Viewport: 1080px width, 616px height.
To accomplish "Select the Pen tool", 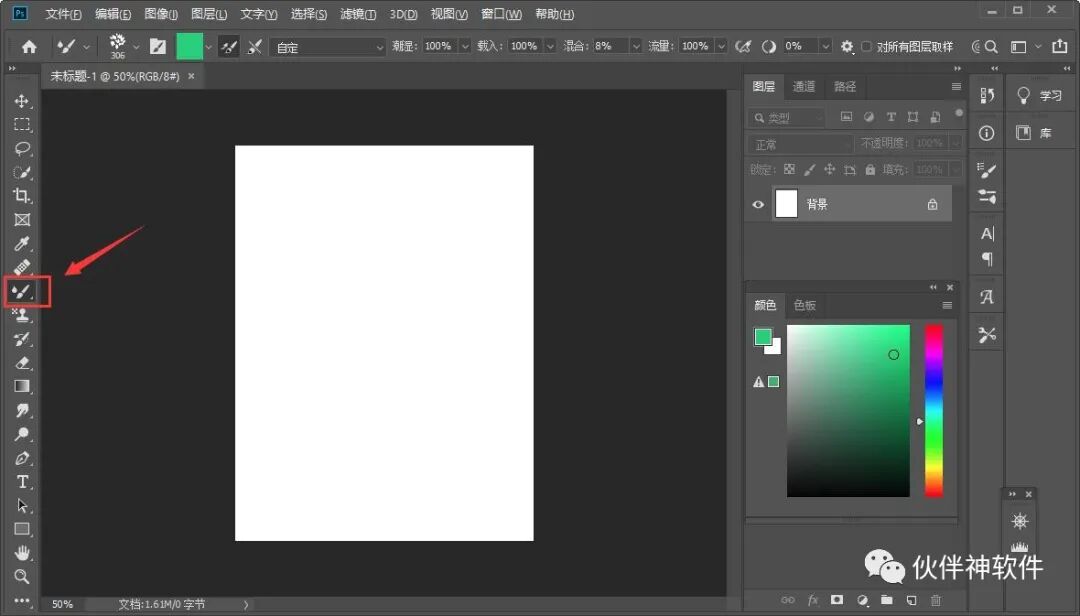I will [x=22, y=458].
